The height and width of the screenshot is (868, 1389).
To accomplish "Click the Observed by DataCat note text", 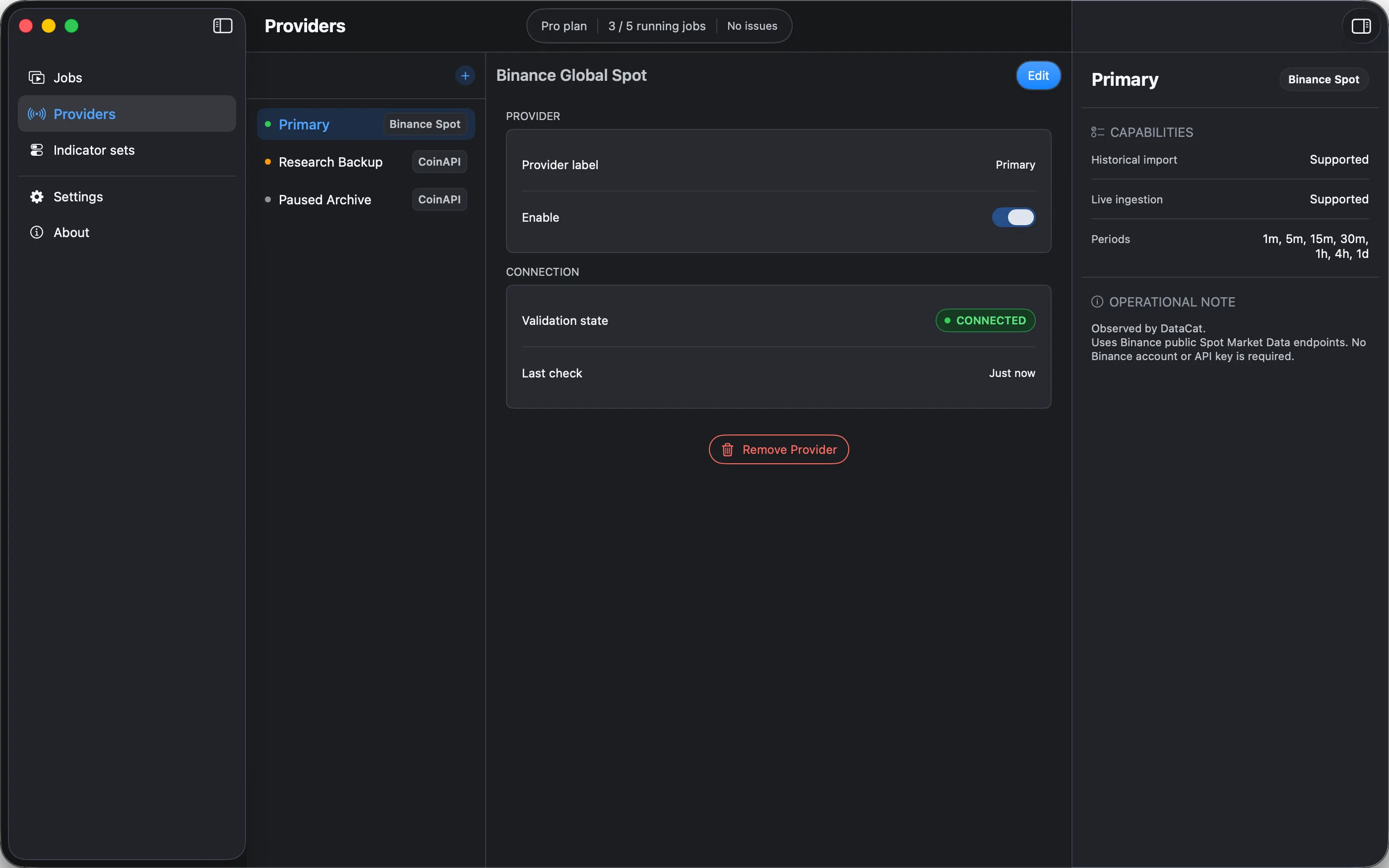I will (x=1148, y=328).
